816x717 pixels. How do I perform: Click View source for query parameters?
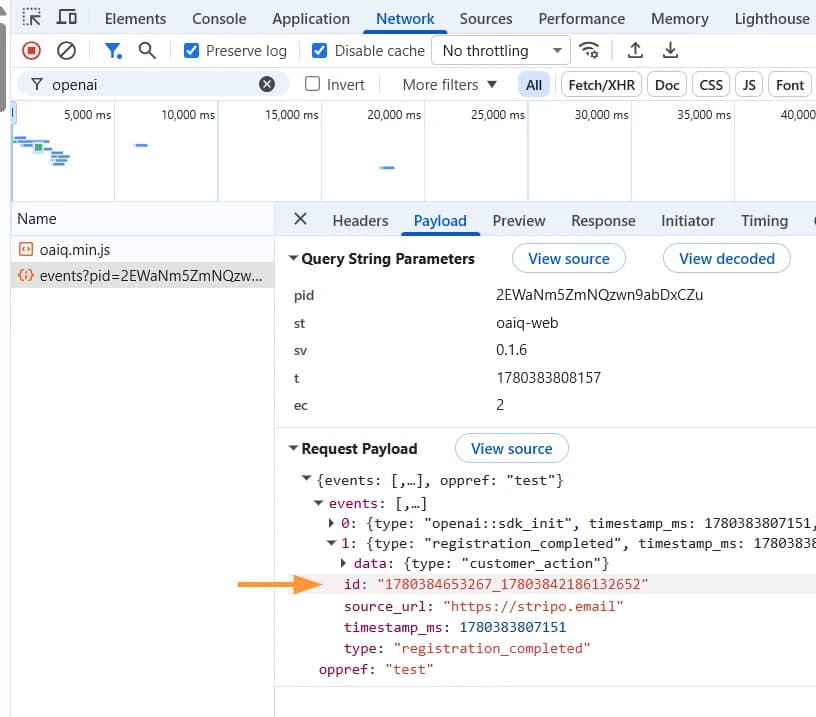pyautogui.click(x=568, y=259)
